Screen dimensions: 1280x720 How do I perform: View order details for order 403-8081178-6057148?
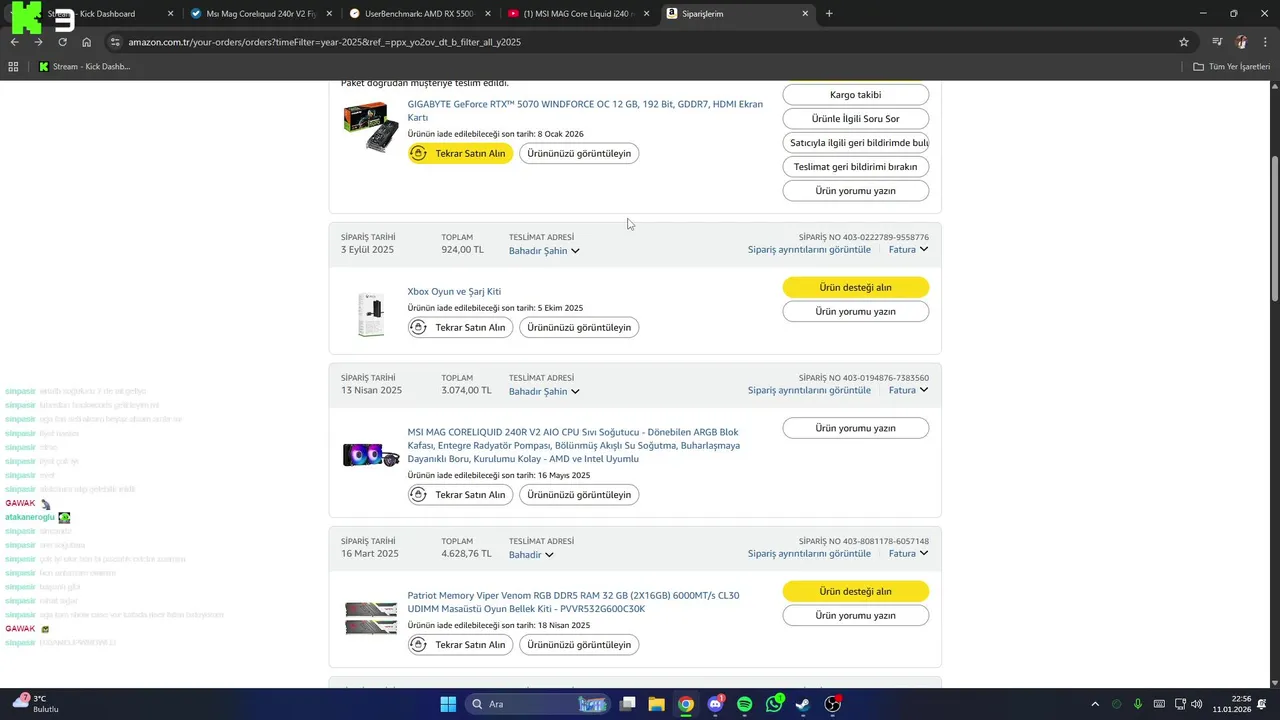809,554
